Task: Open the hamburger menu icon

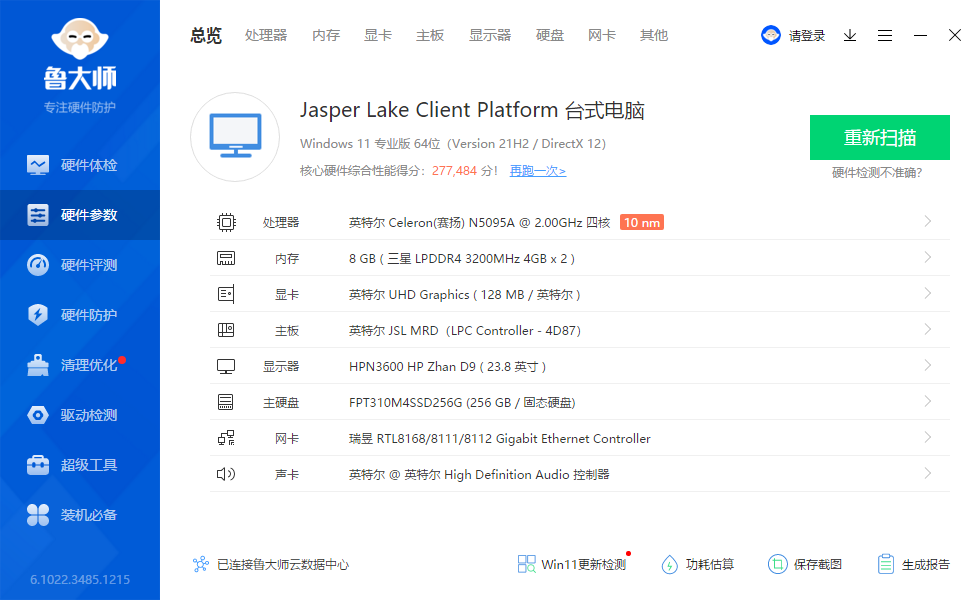Action: pos(885,35)
